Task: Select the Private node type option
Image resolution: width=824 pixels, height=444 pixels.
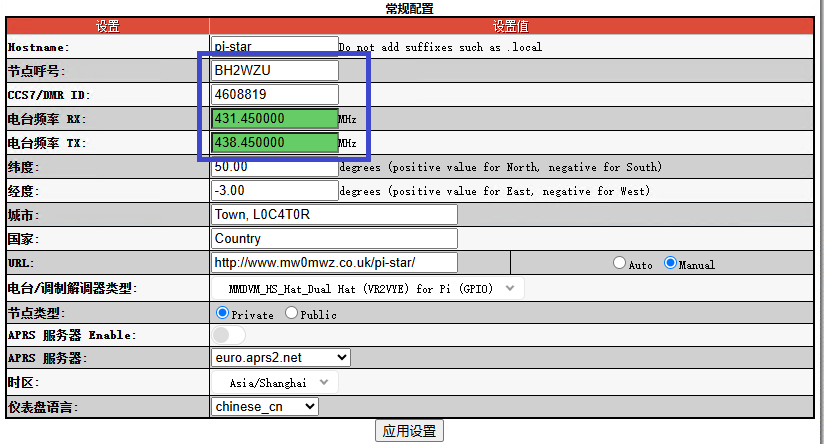Action: coord(223,313)
